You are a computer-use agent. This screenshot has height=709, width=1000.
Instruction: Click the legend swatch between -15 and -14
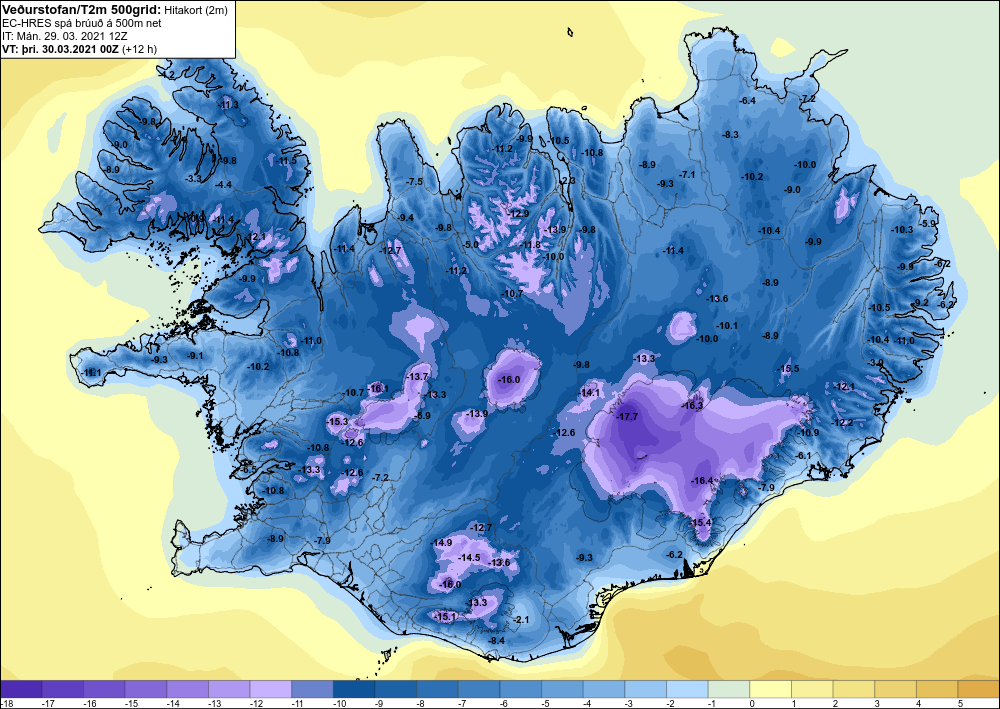[146, 689]
